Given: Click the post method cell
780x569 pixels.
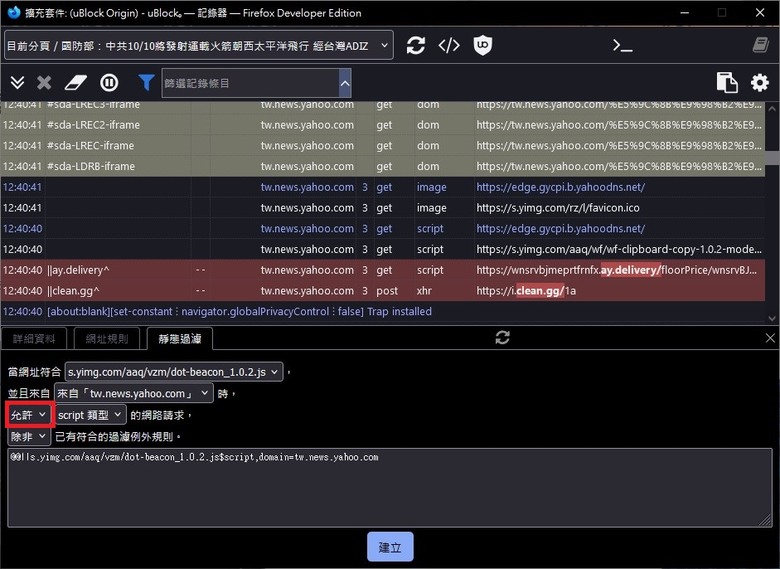Looking at the screenshot, I should coord(387,291).
